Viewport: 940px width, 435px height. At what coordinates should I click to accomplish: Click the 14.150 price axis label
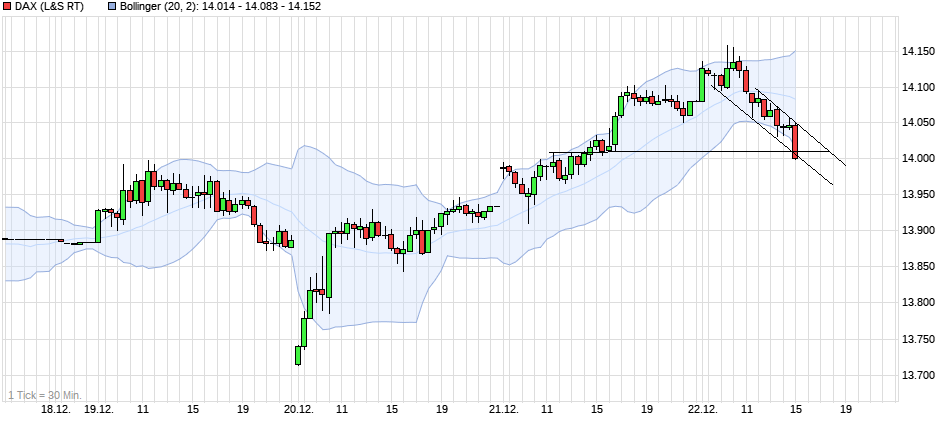(x=918, y=51)
